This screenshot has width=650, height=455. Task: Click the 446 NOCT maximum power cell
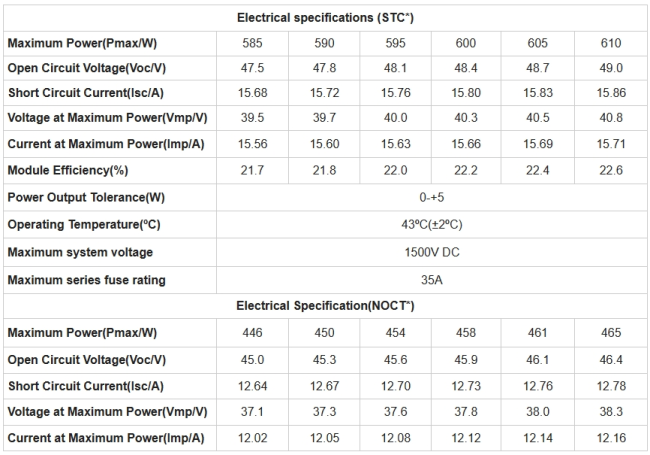coord(253,332)
